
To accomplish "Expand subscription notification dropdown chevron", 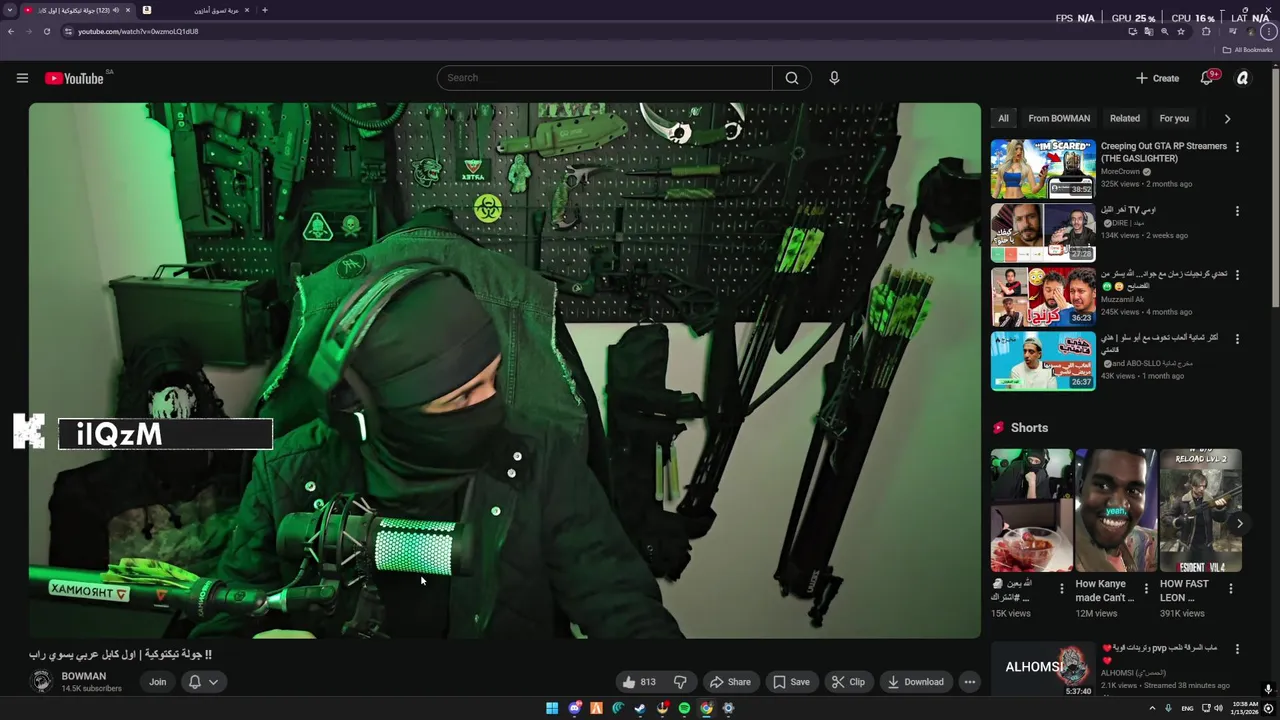I will (x=213, y=682).
